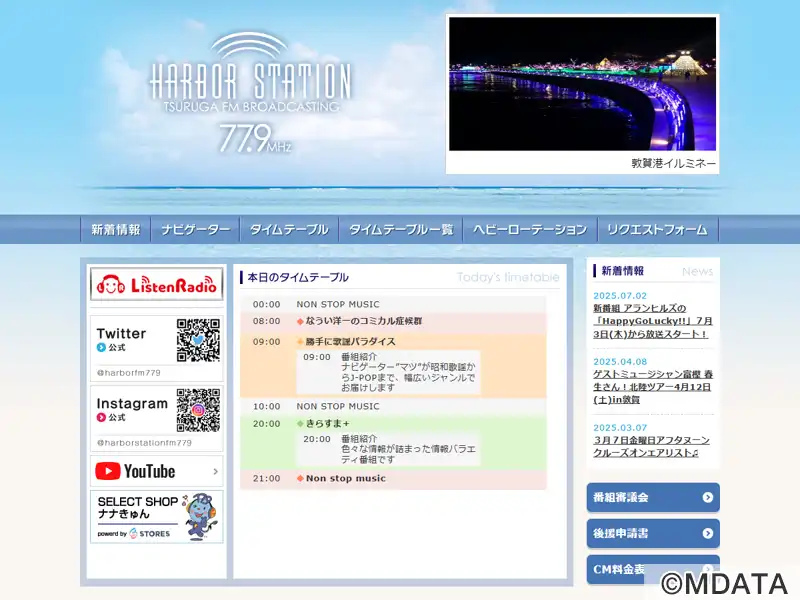Click the 2025.03.07 news date
The image size is (800, 600).
pyautogui.click(x=620, y=428)
